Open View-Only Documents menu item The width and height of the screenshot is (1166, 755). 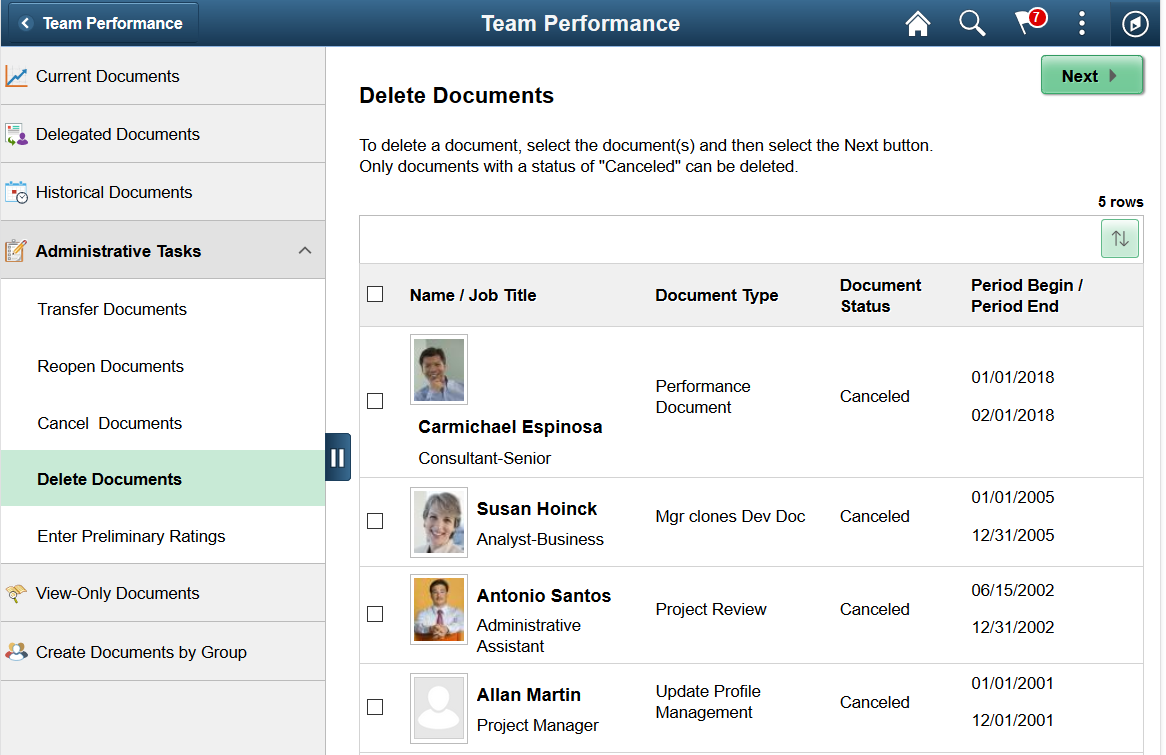click(163, 593)
